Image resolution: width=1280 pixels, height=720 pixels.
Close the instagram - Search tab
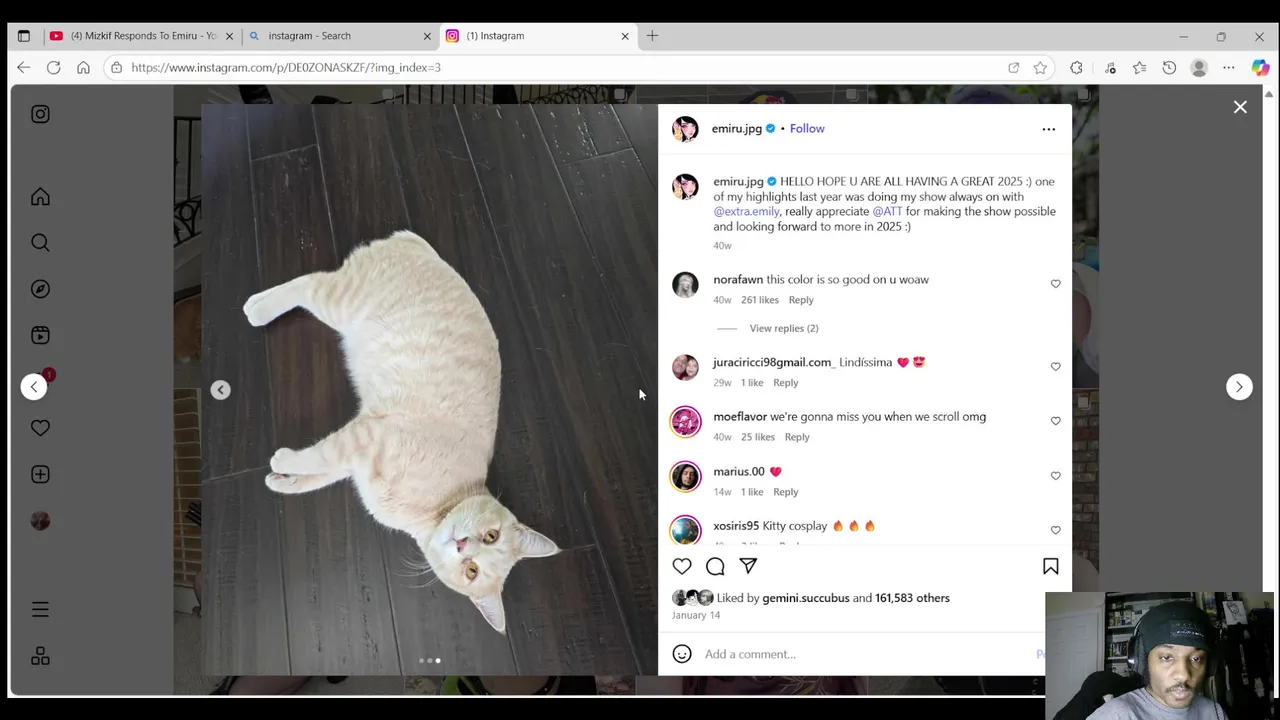pyautogui.click(x=427, y=36)
